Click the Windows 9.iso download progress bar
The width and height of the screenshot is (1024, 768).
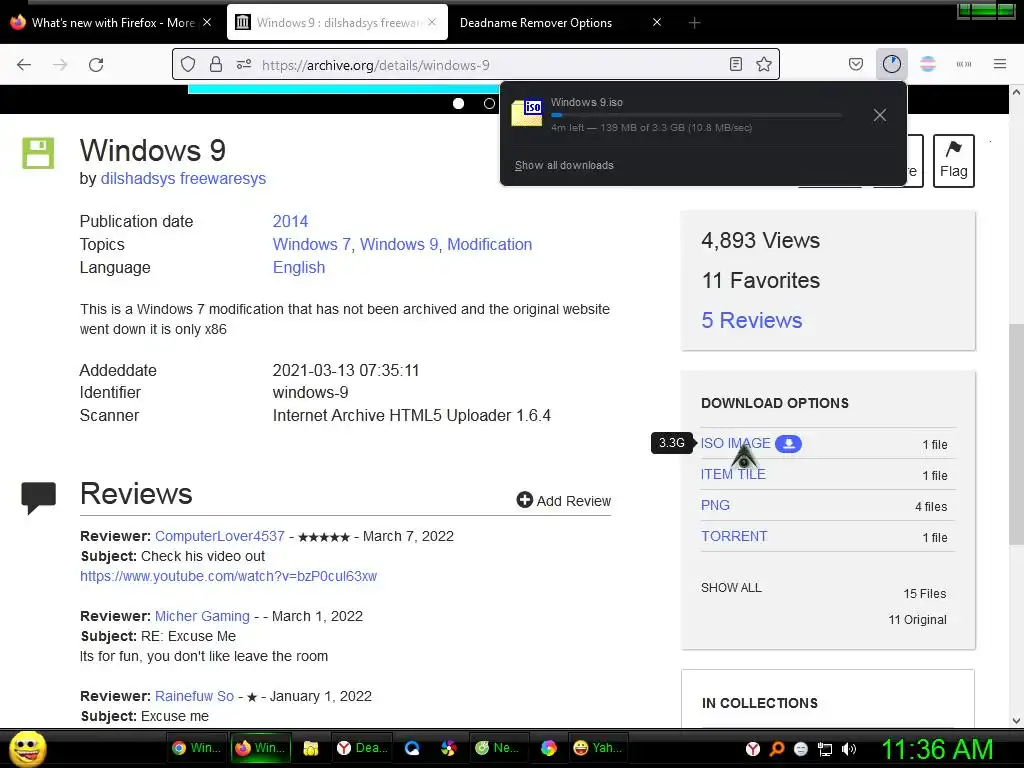(696, 115)
